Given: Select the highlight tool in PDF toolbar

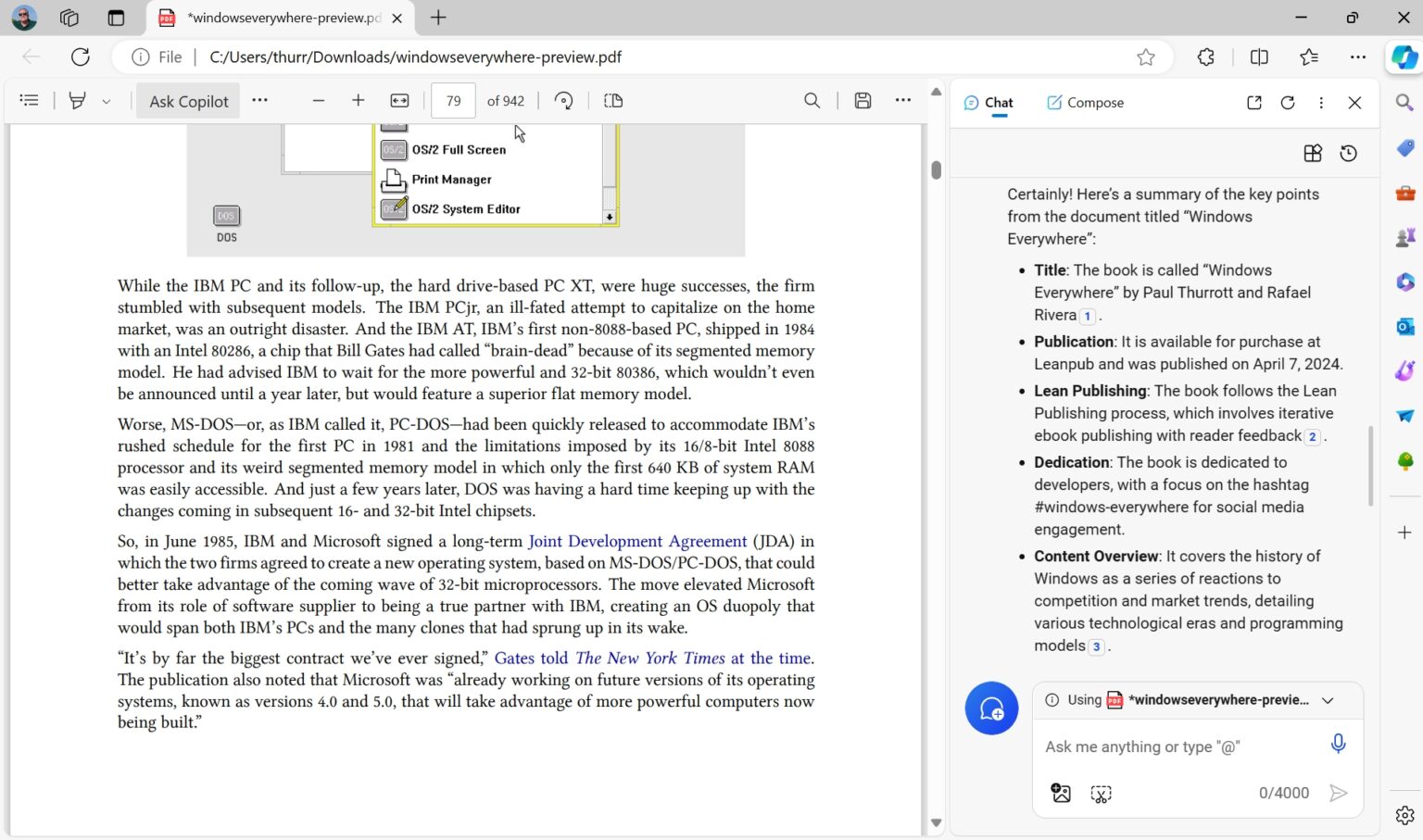Looking at the screenshot, I should (78, 100).
